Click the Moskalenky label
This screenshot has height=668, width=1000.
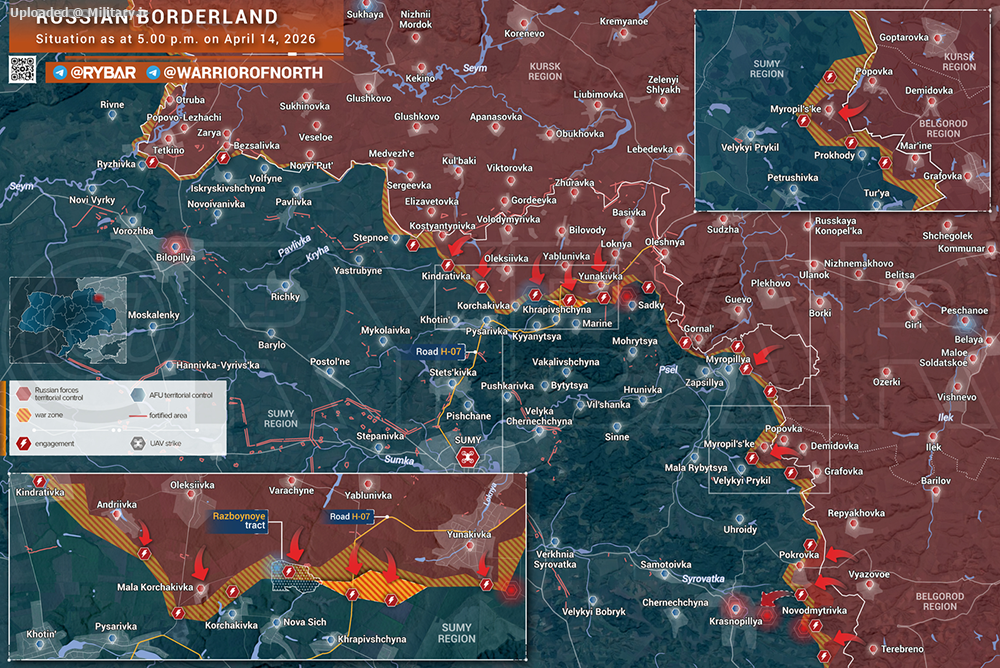[x=154, y=315]
